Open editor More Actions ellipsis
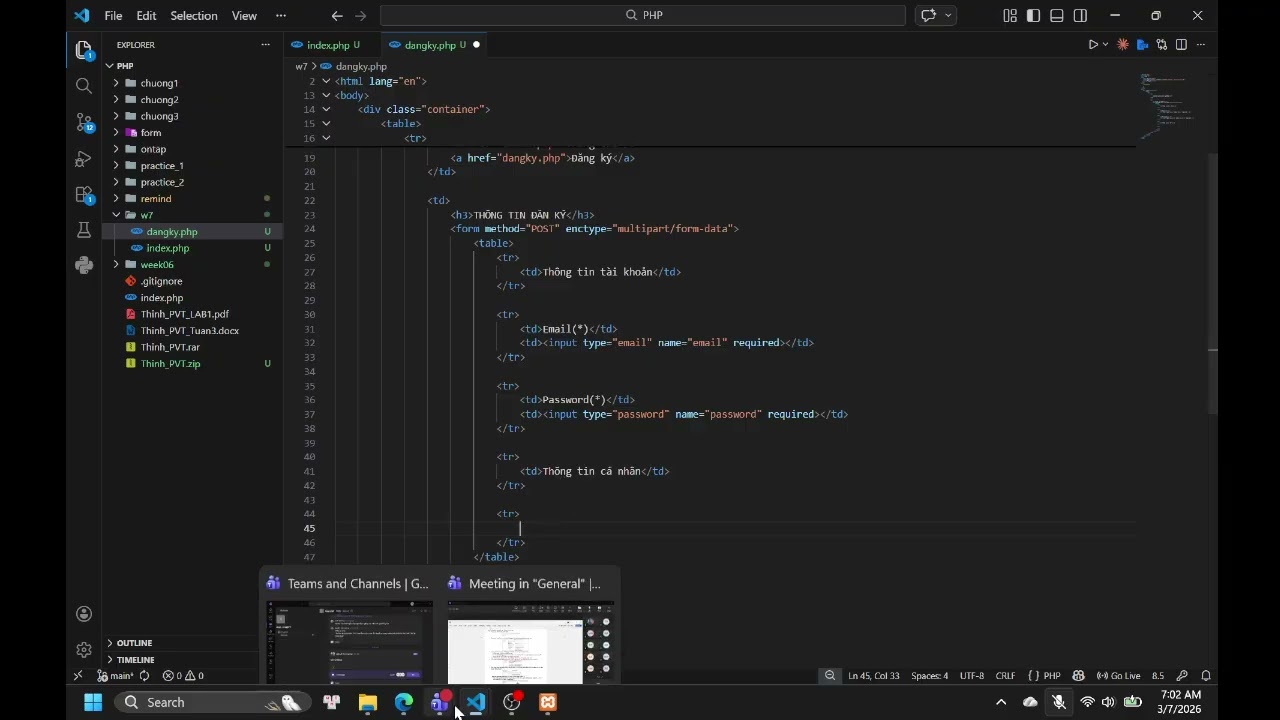The image size is (1280, 720). [1201, 45]
